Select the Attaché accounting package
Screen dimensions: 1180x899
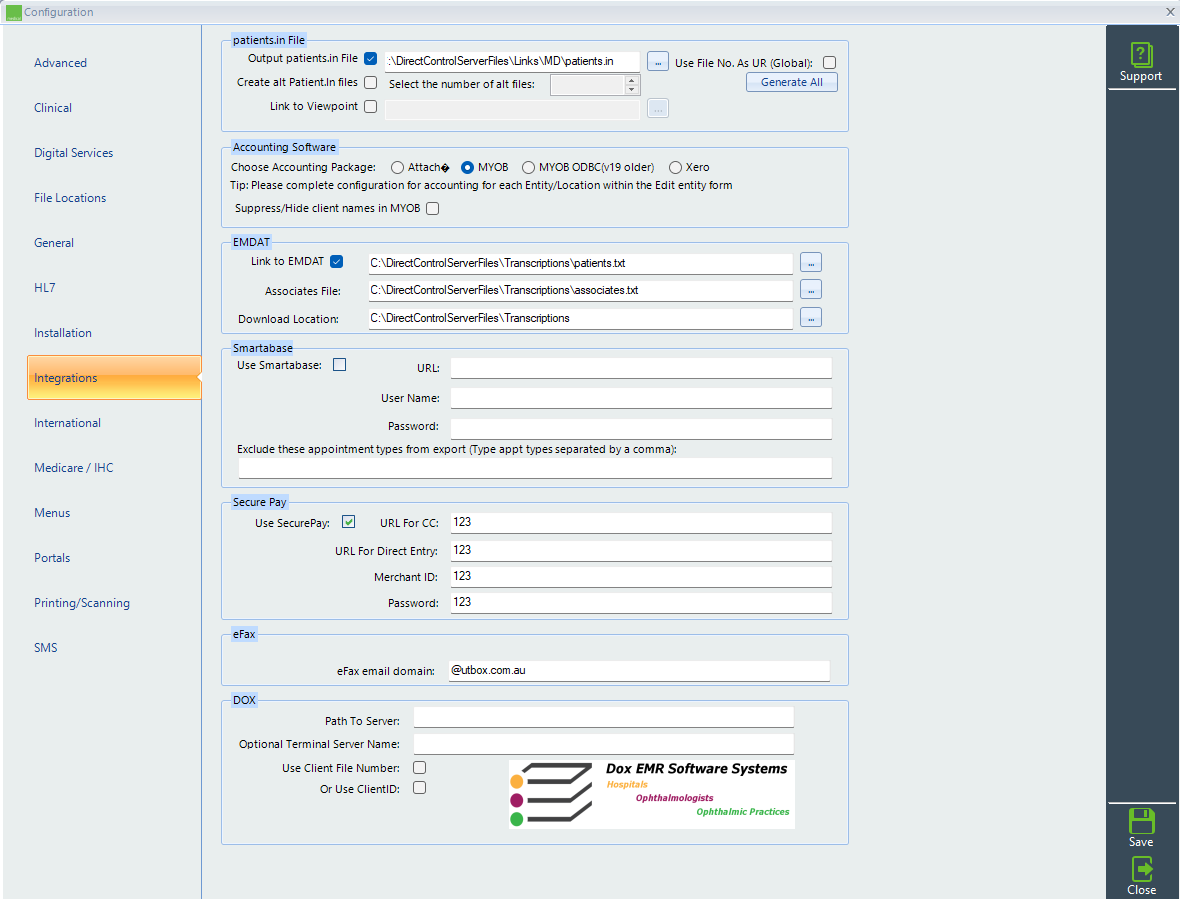(397, 168)
